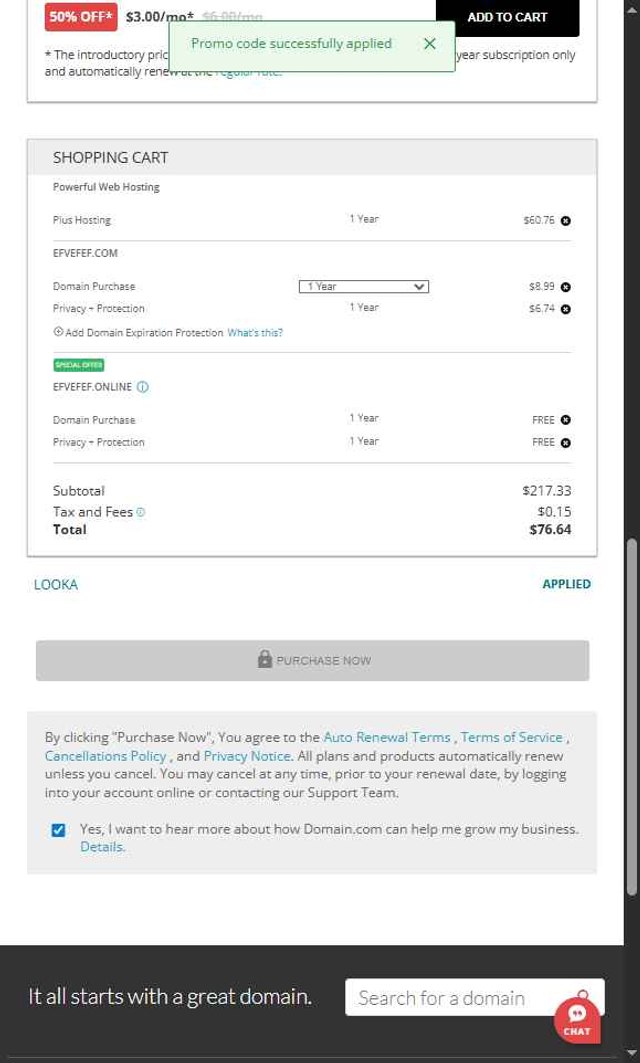
Task: Click the ADD TO CART button
Action: click(507, 17)
